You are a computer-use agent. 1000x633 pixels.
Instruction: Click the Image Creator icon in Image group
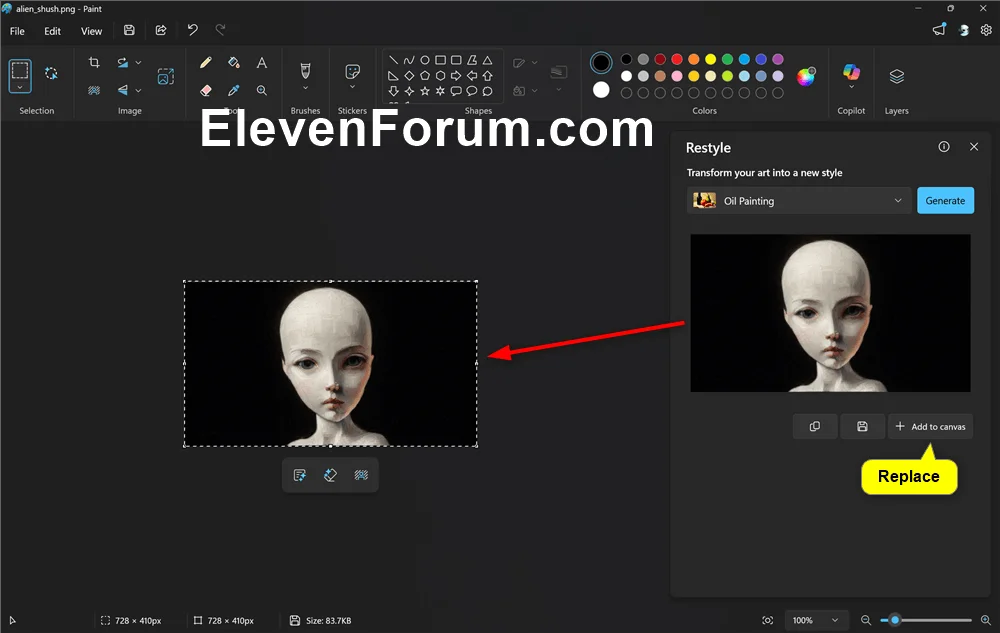[166, 76]
